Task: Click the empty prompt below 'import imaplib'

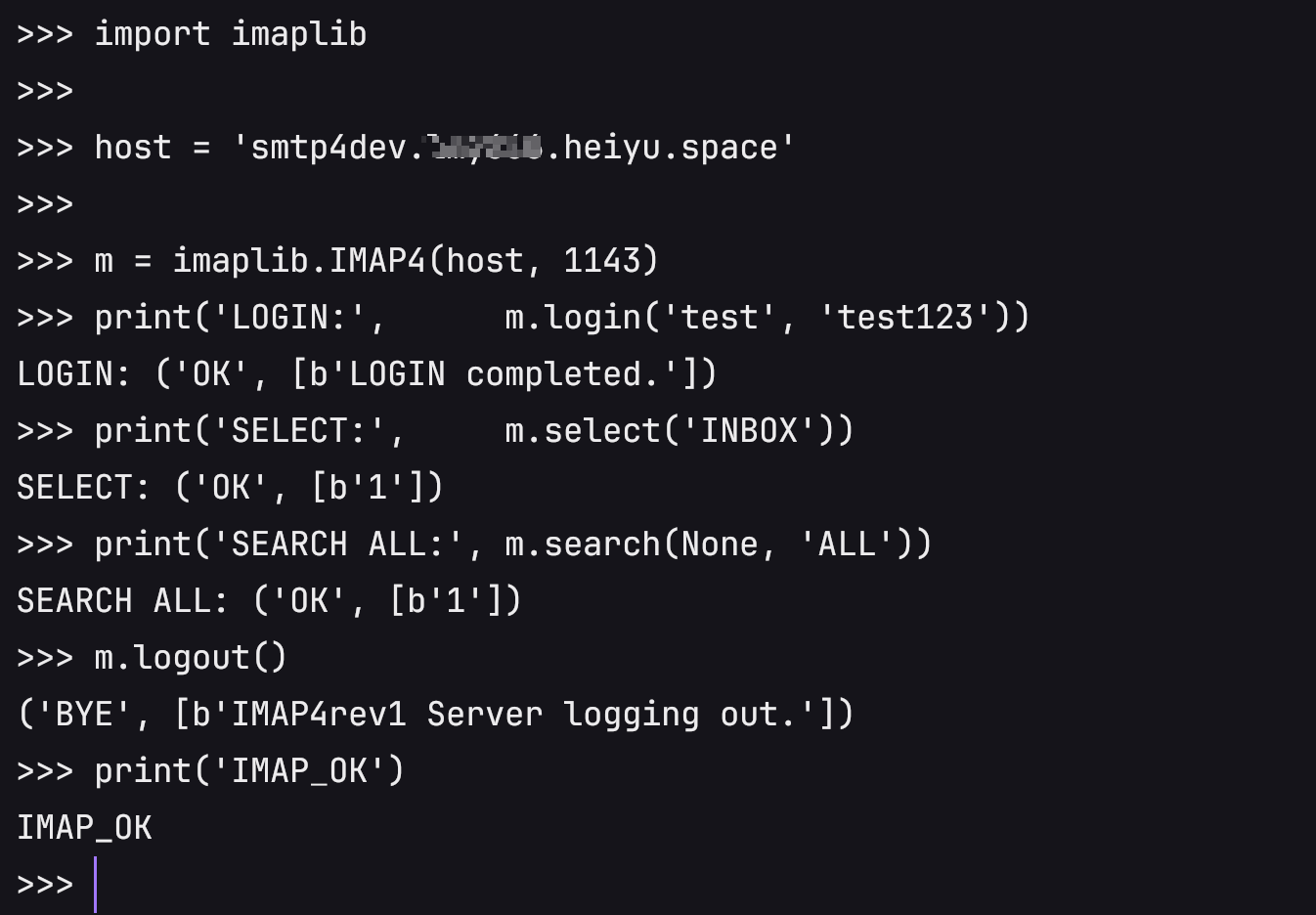Action: (x=45, y=91)
